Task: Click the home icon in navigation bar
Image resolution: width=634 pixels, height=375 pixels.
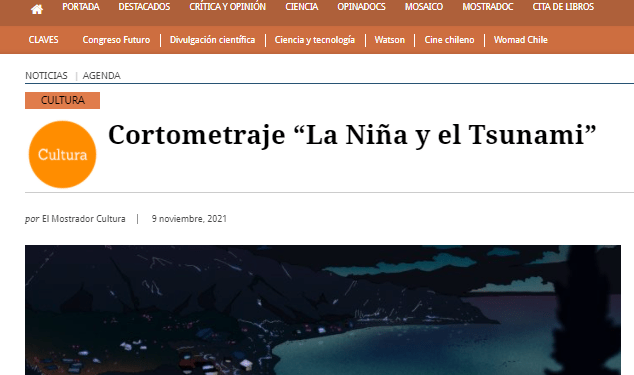Action: [x=37, y=9]
